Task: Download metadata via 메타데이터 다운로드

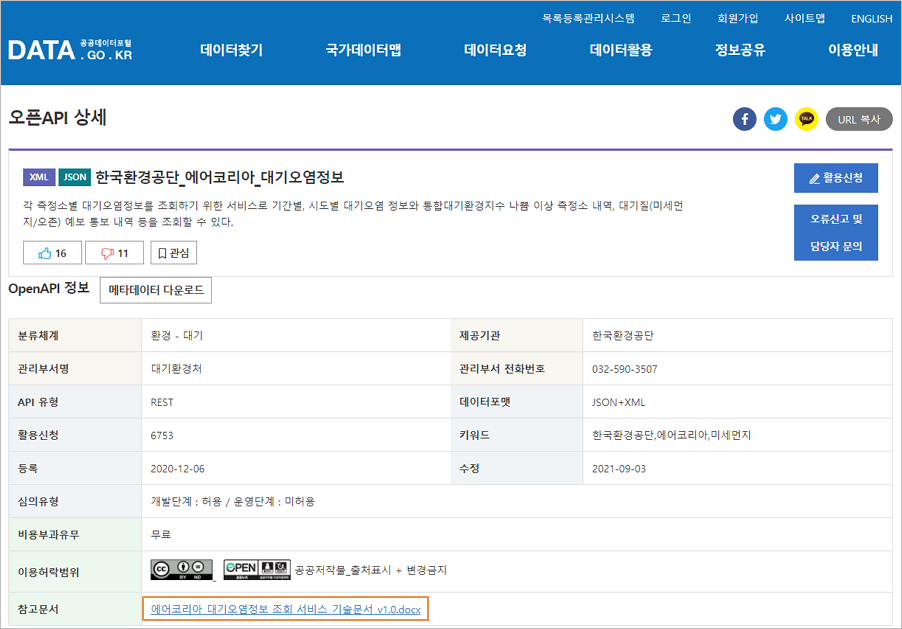Action: click(x=156, y=290)
